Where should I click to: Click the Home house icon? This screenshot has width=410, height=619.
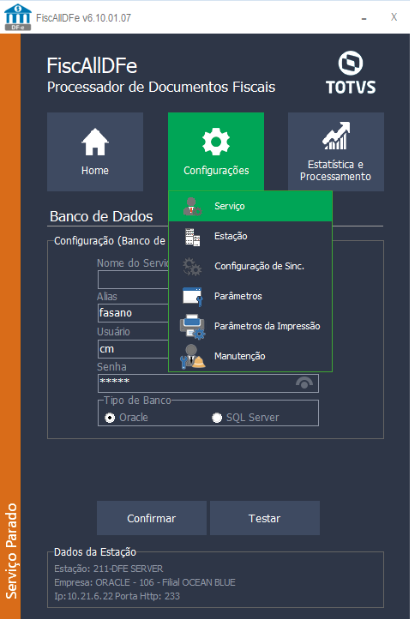[95, 142]
